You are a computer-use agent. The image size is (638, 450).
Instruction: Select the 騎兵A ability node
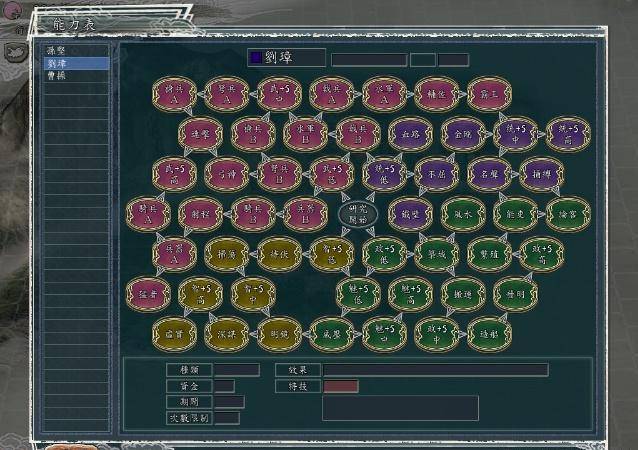pyautogui.click(x=148, y=214)
